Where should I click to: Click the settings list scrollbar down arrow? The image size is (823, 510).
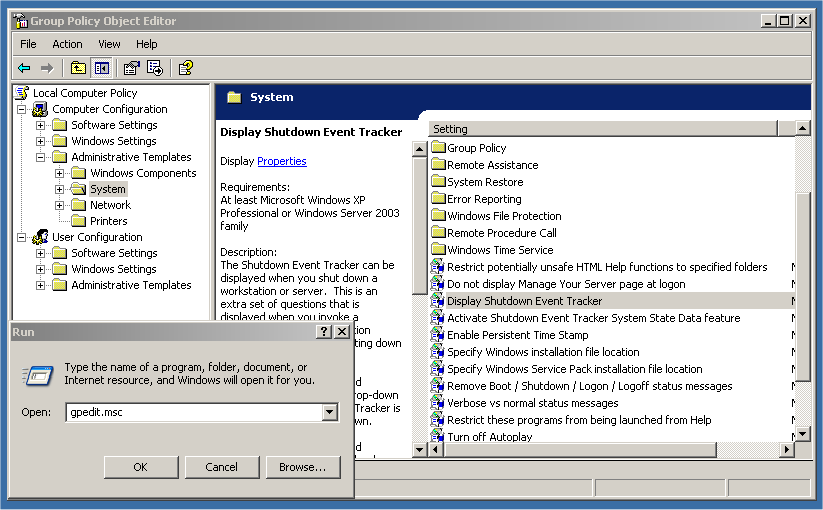[x=802, y=434]
